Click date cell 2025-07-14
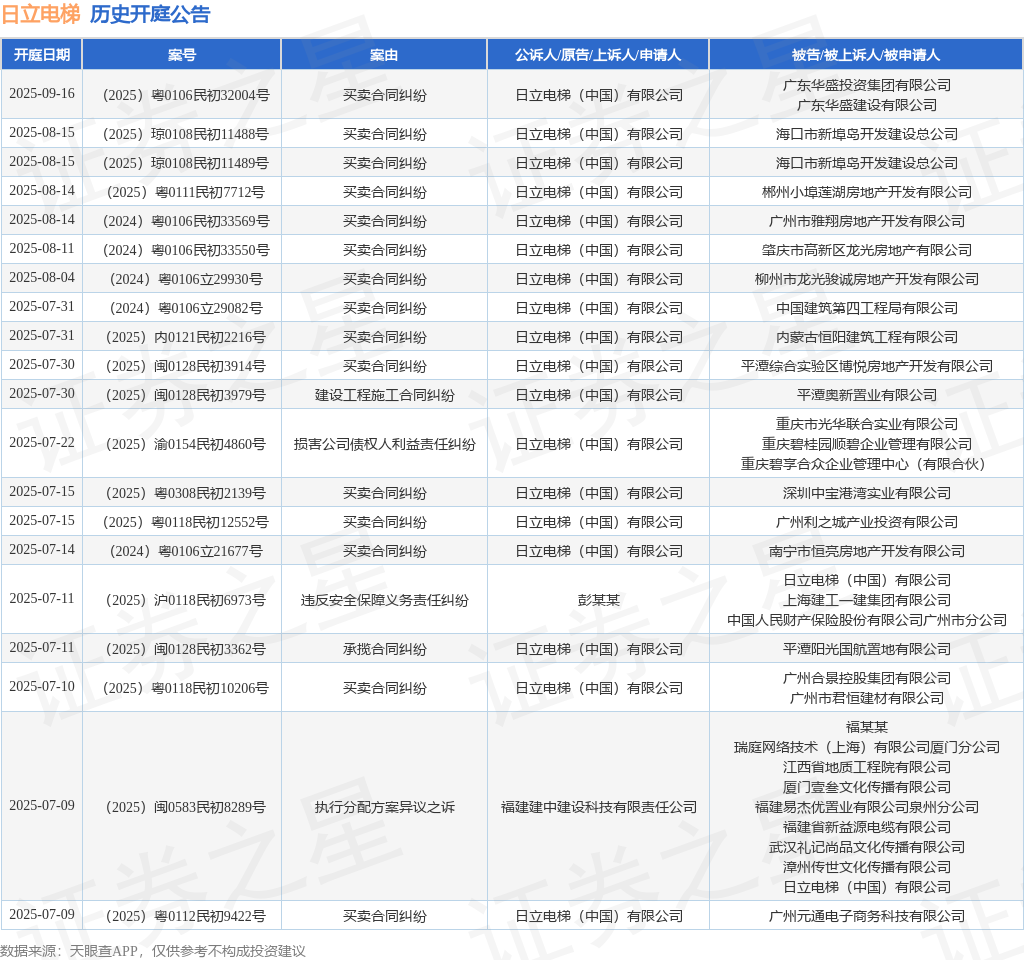The width and height of the screenshot is (1024, 960). pos(42,549)
